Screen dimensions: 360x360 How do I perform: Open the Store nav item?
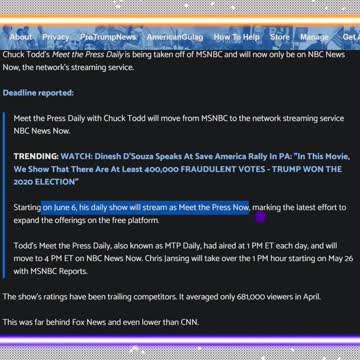pos(280,37)
